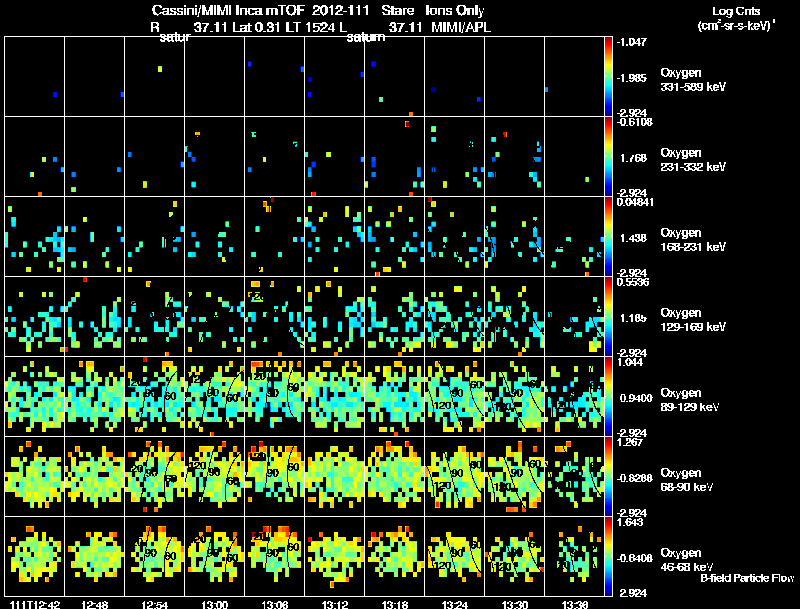
Task: Click the B-field Particle Flow label
Action: coord(747,578)
